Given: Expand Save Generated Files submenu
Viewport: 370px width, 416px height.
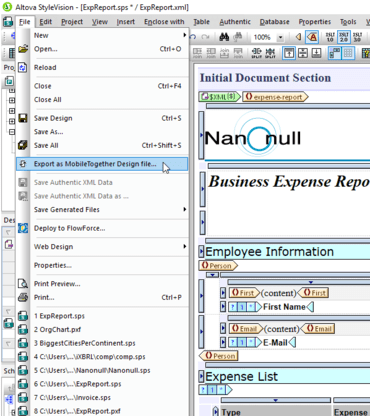Looking at the screenshot, I should coord(102,210).
